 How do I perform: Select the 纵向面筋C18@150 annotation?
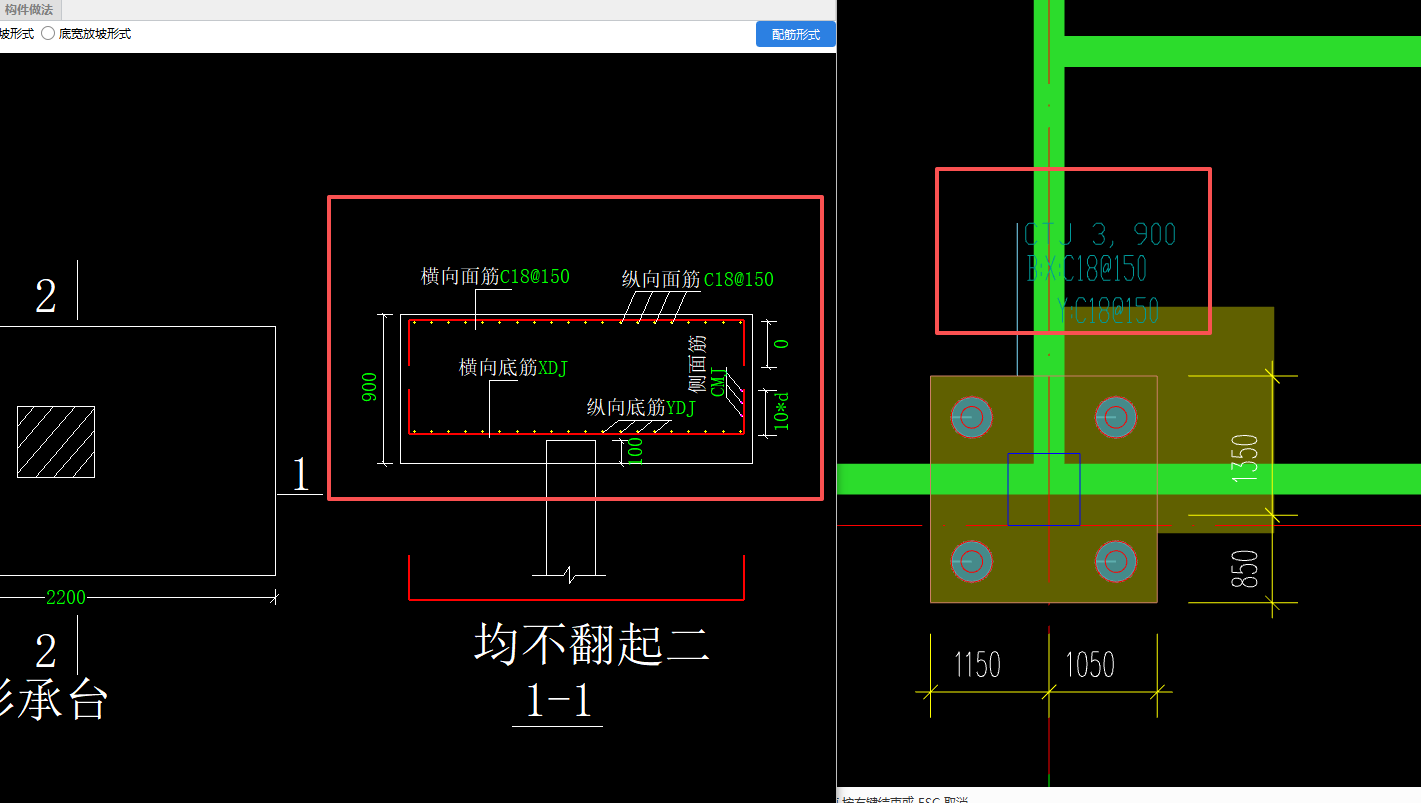point(695,279)
